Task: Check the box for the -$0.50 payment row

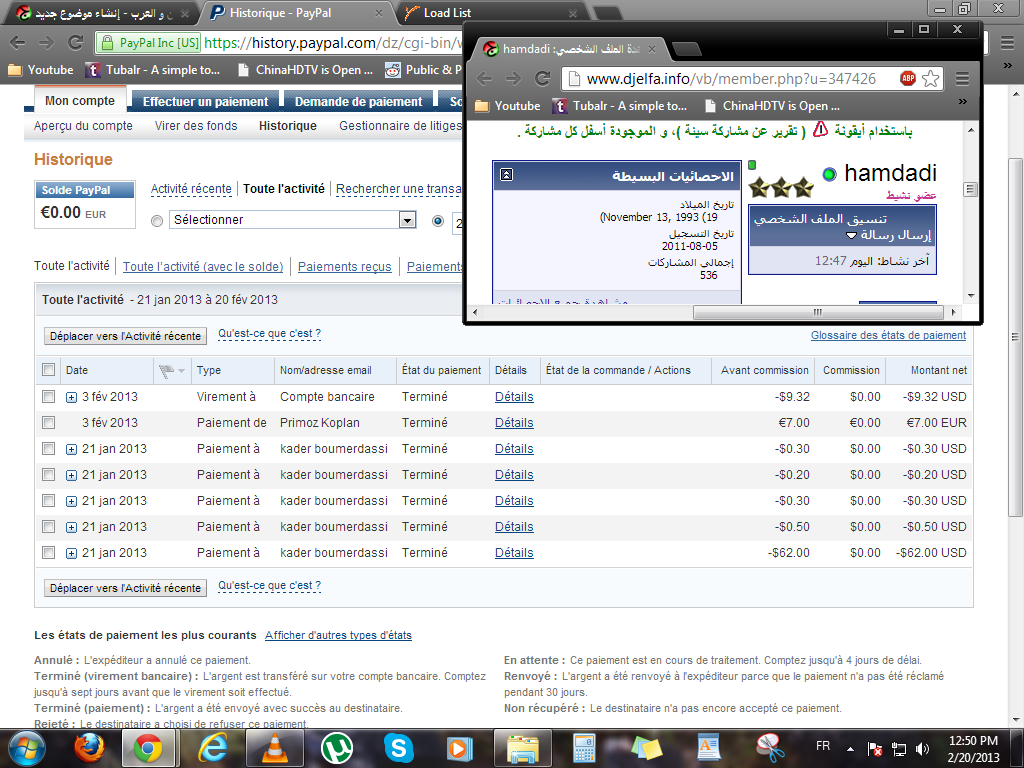Action: [x=48, y=526]
